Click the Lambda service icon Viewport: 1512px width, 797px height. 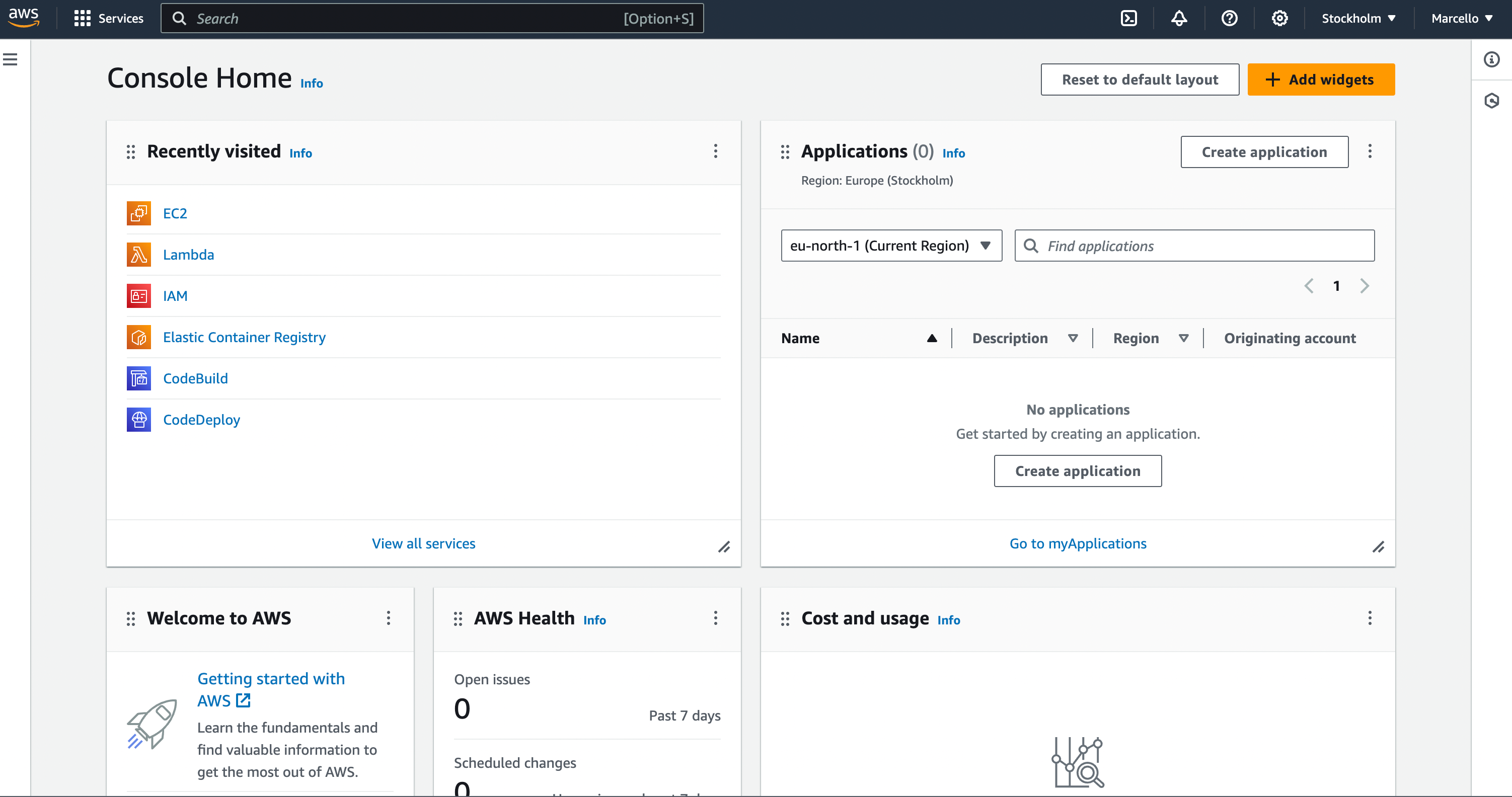point(138,254)
